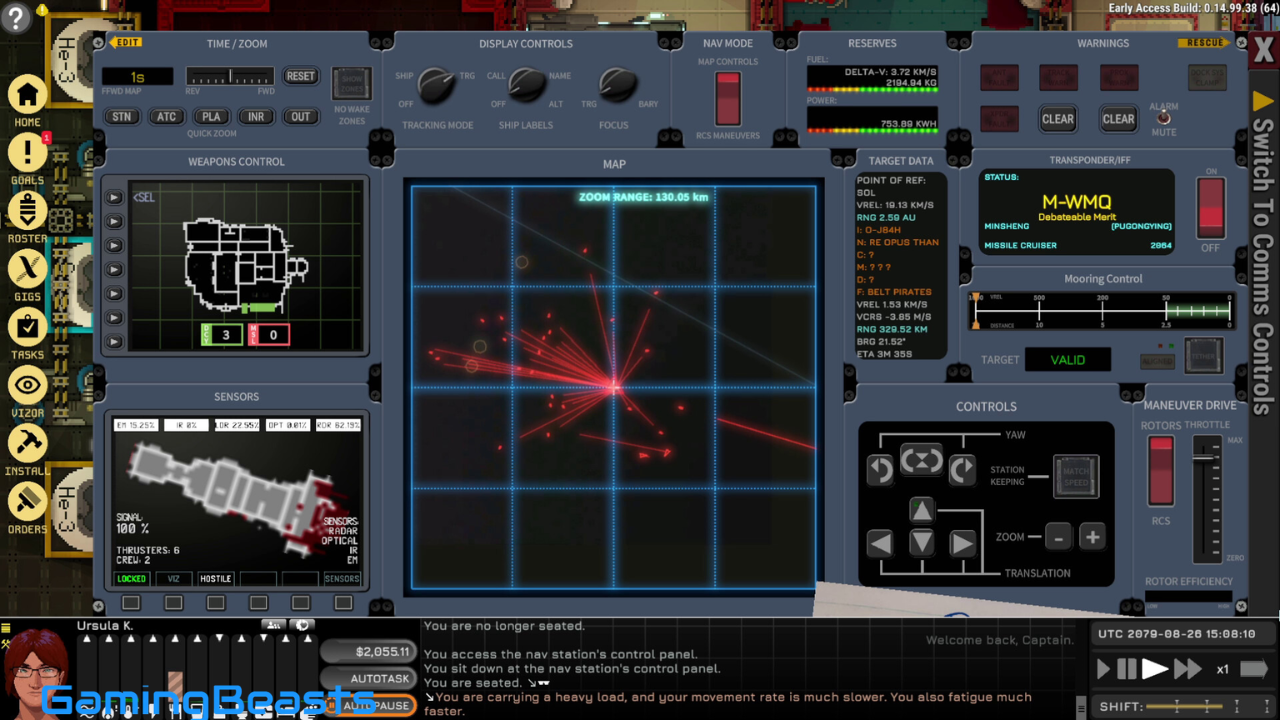
Task: Open the Home sidebar icon
Action: (x=28, y=95)
